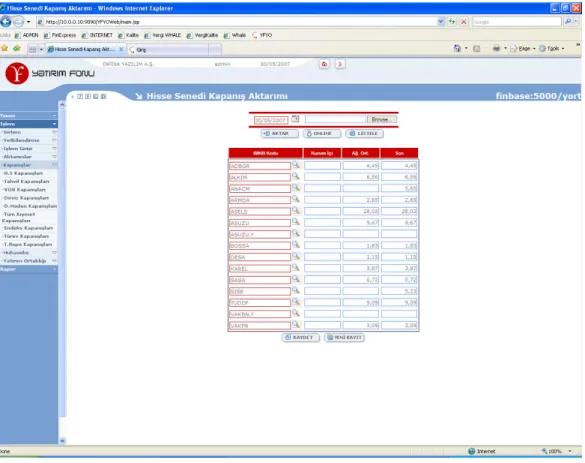The width and height of the screenshot is (585, 463).
Task: Click the red arrow icon beside home
Action: coord(340,64)
